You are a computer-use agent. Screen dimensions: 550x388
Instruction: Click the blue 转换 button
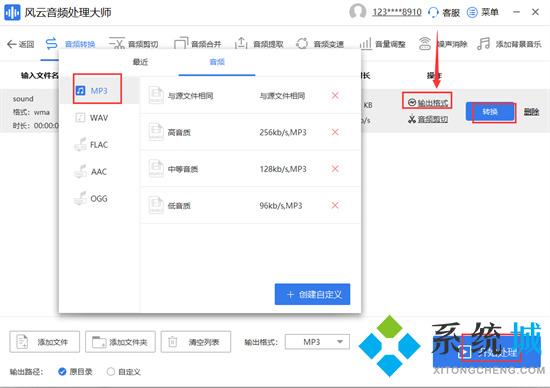click(490, 112)
